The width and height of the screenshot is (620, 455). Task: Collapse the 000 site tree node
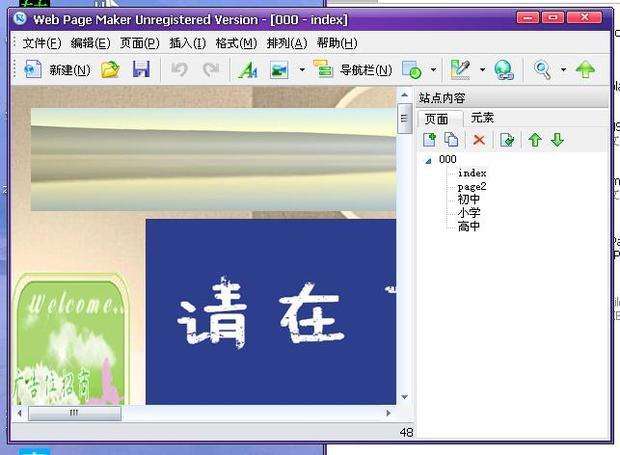coord(428,160)
